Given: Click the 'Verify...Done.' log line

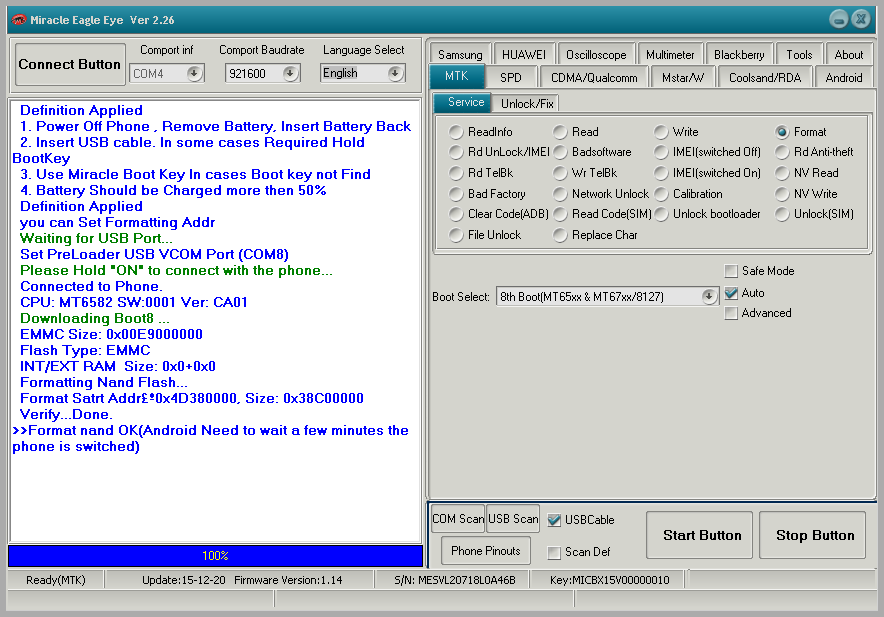Looking at the screenshot, I should (x=67, y=415).
